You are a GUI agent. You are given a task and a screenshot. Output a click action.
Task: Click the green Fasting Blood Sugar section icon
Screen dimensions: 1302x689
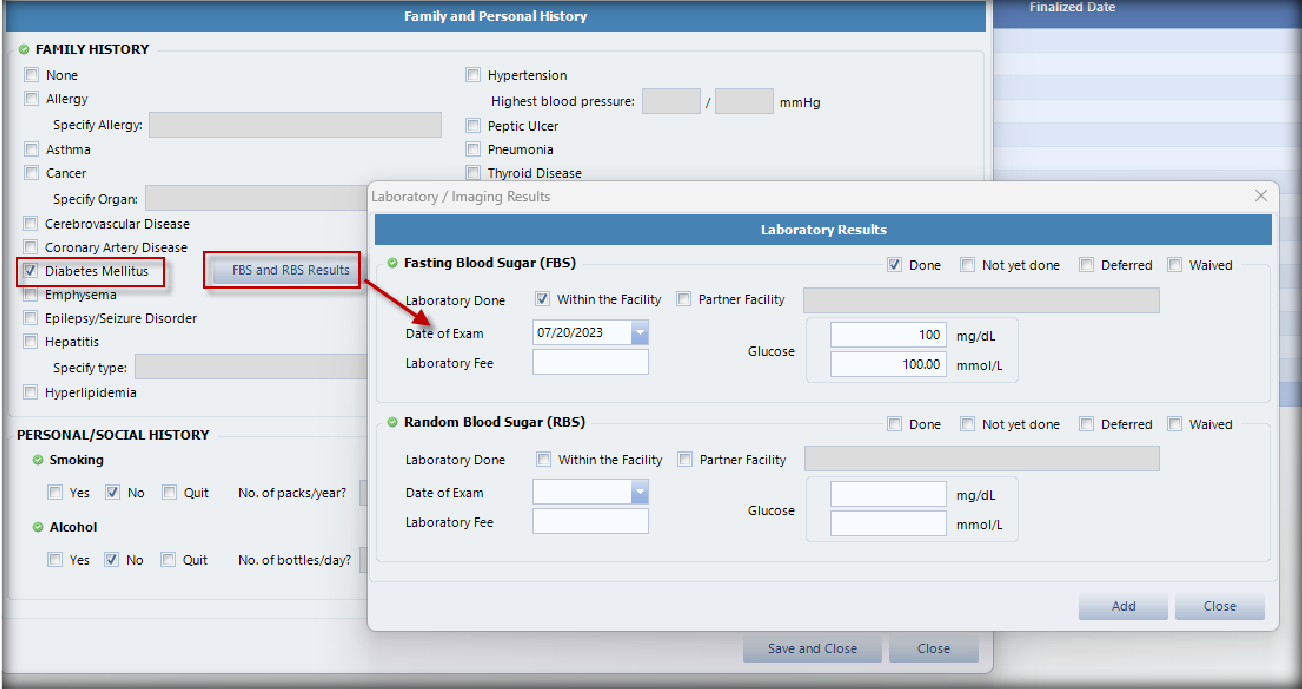[x=393, y=264]
